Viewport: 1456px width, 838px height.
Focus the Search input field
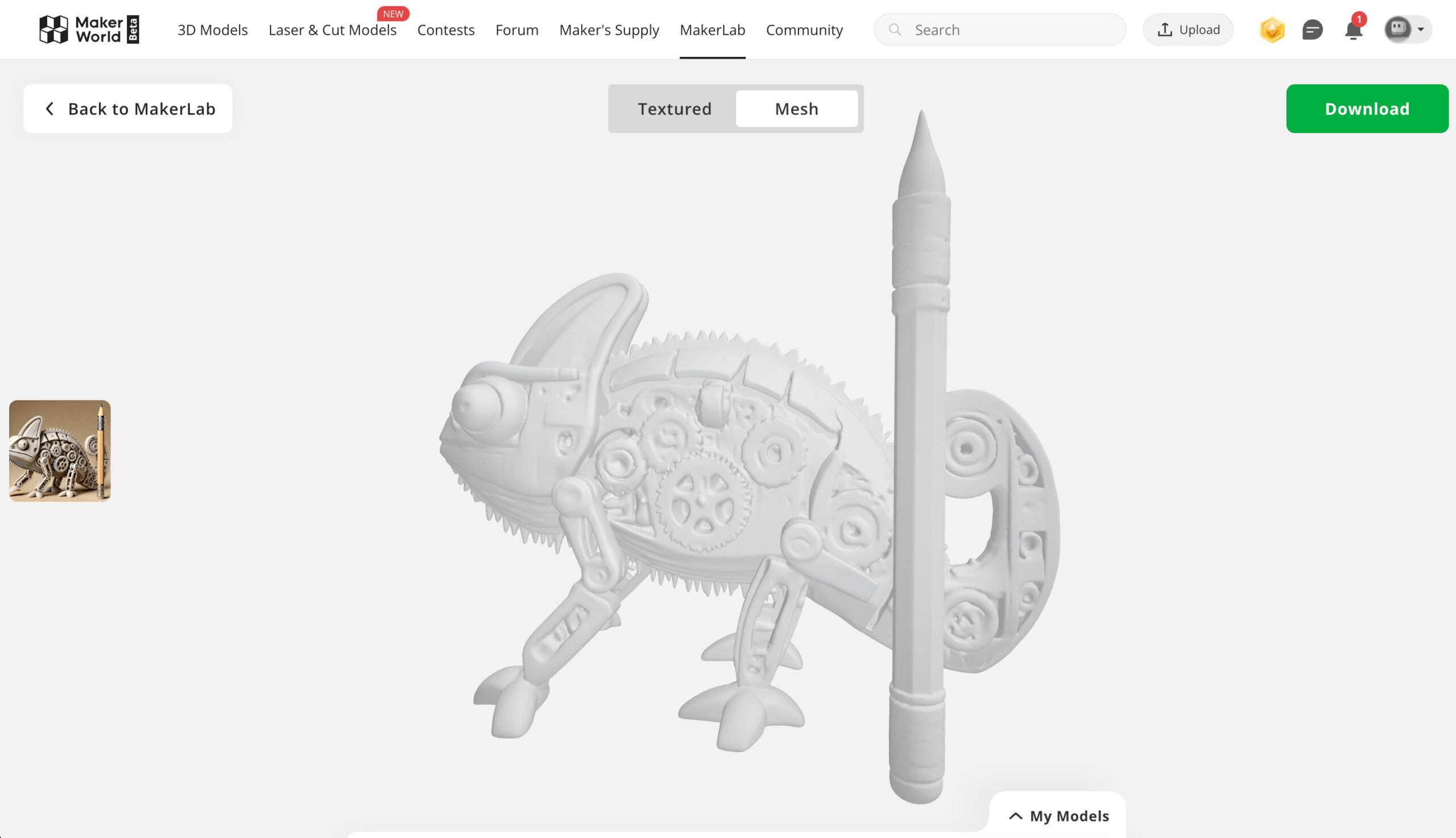(999, 30)
